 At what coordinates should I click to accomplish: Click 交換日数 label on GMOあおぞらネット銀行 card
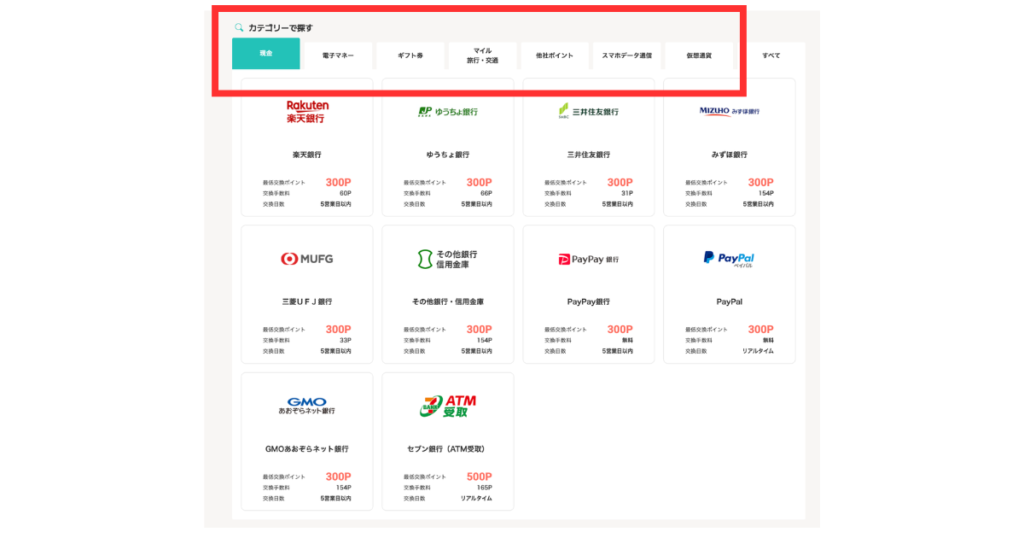point(273,498)
